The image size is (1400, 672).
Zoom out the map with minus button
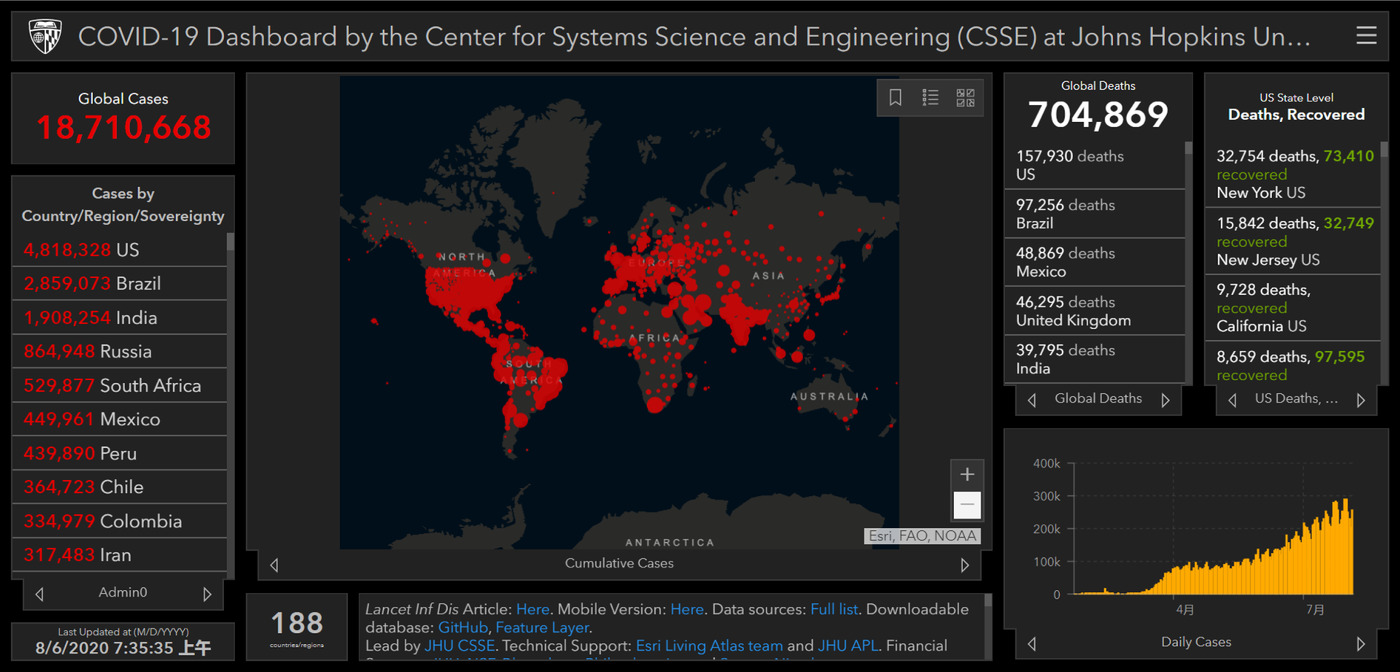[x=967, y=505]
